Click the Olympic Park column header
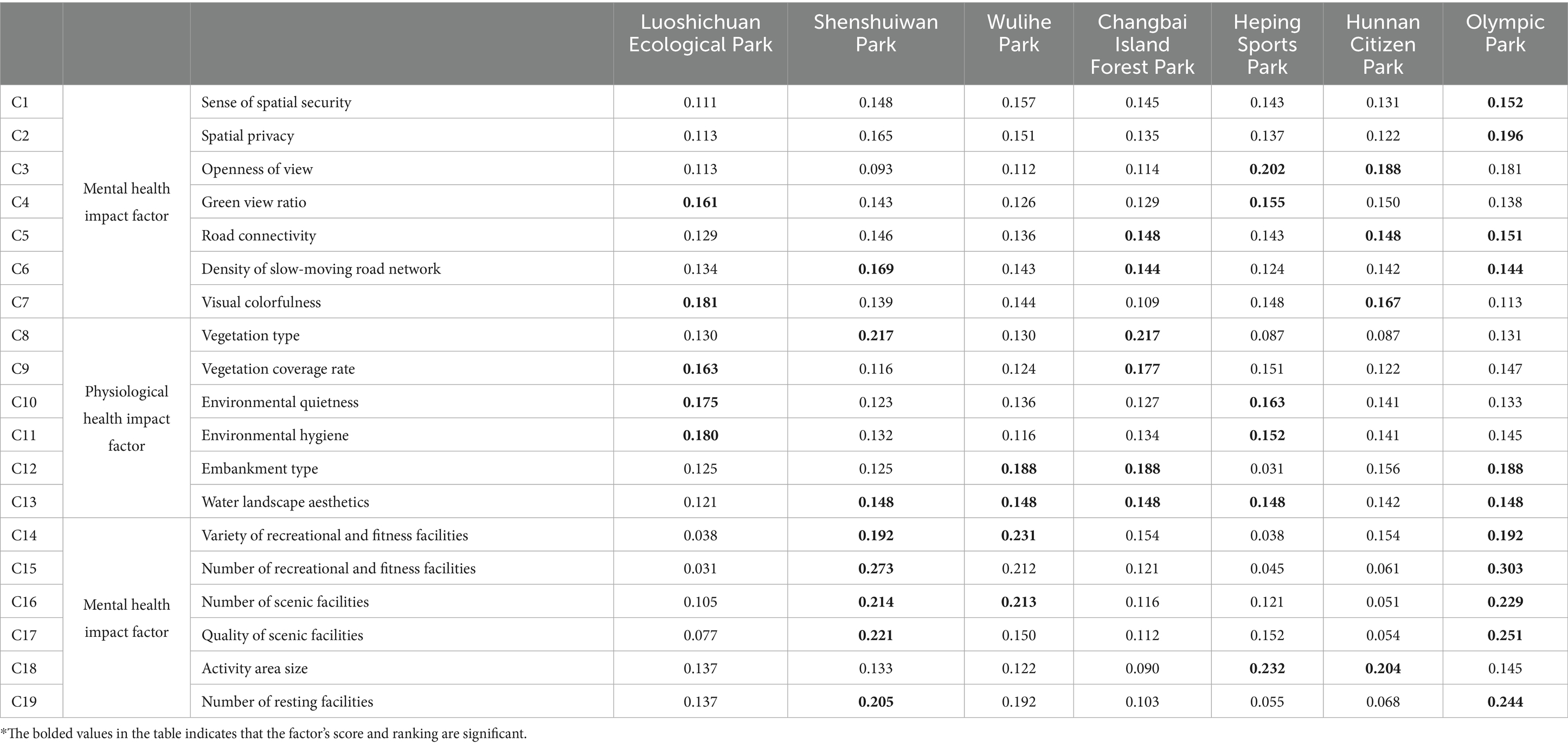Image resolution: width=1568 pixels, height=747 pixels. pyautogui.click(x=1505, y=34)
